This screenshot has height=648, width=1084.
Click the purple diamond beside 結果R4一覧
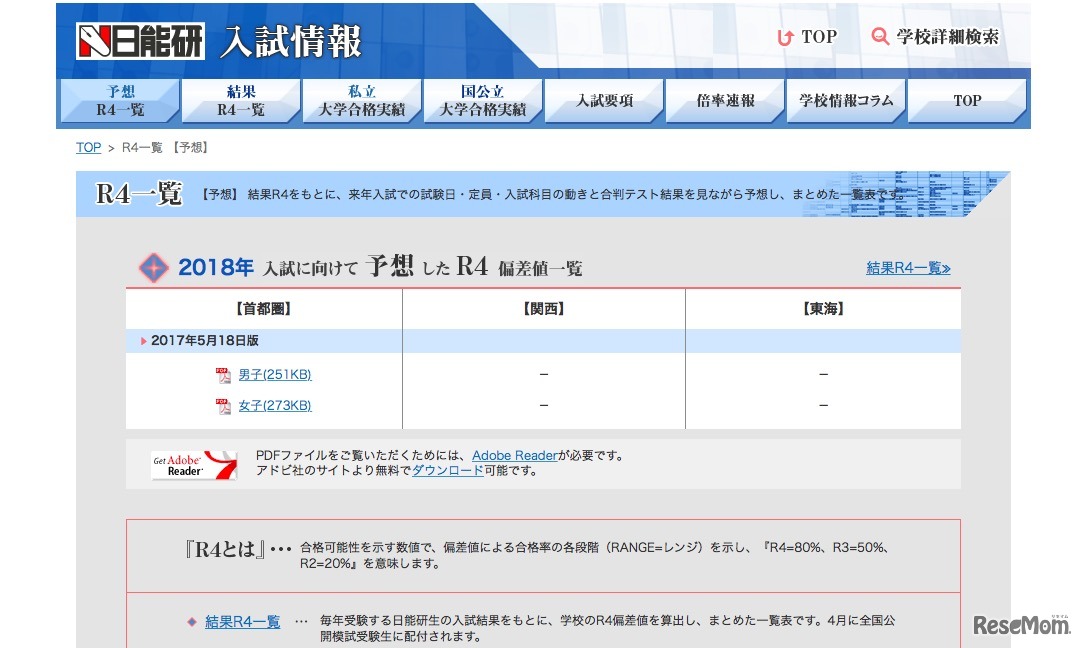(191, 620)
